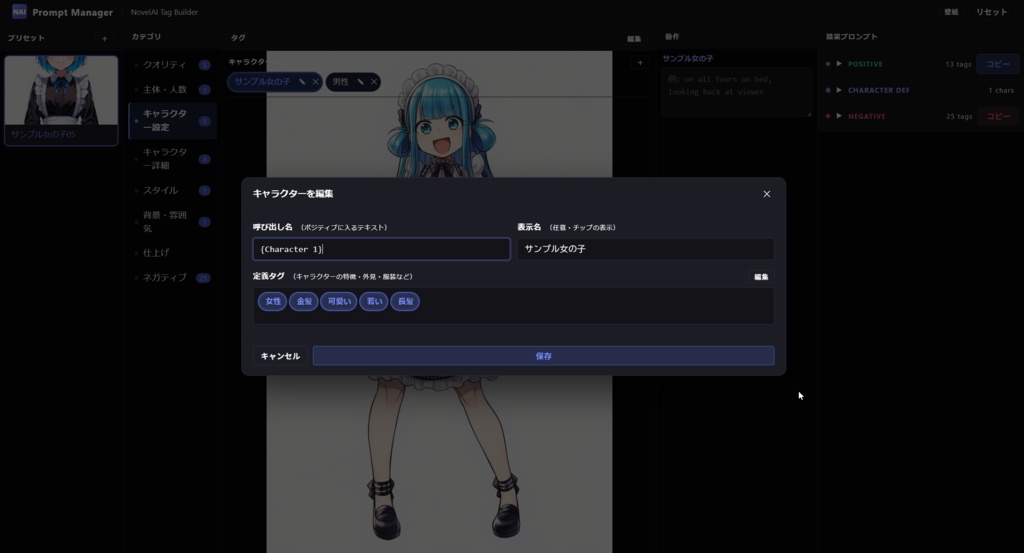Close the キャラクターを編集 dialog with the X
1024x553 pixels.
click(x=767, y=194)
